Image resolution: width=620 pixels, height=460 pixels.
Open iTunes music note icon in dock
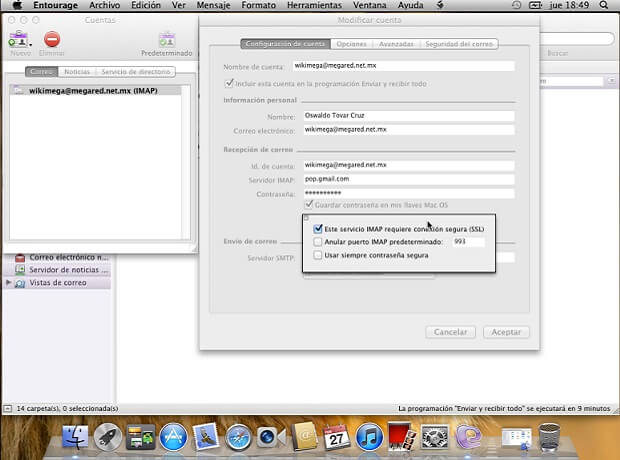369,437
